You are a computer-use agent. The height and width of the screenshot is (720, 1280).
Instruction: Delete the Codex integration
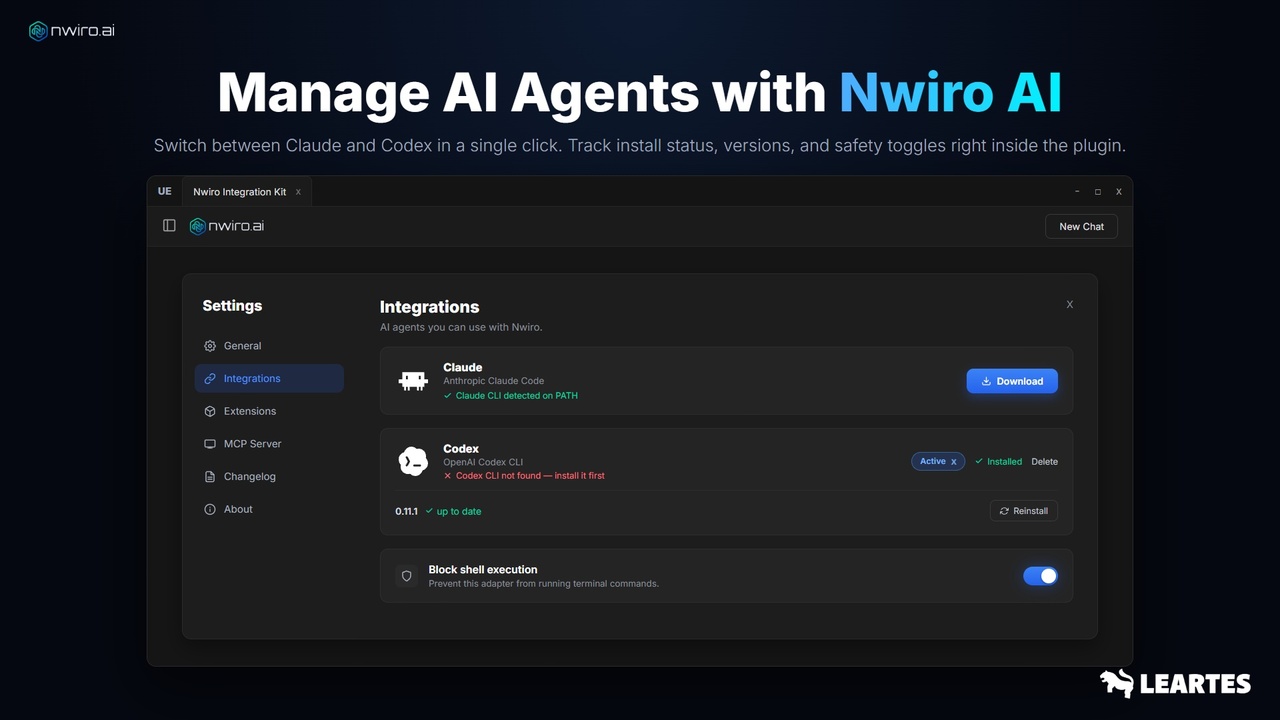[x=1044, y=462]
